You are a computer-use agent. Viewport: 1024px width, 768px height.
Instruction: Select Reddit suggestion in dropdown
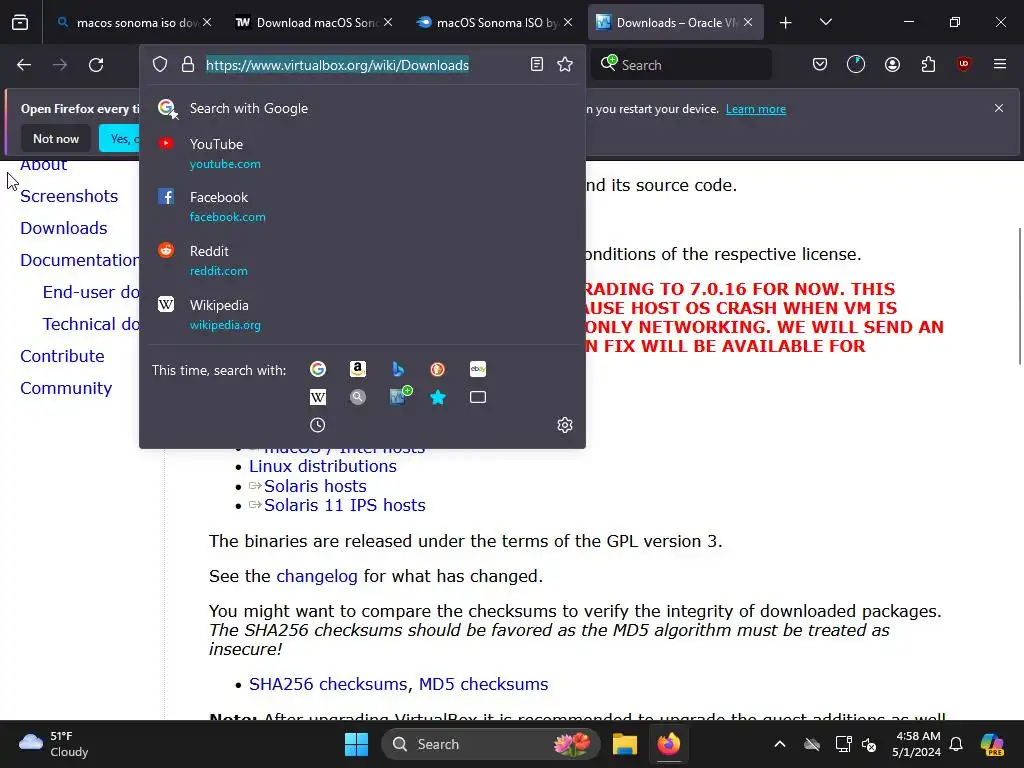(362, 261)
